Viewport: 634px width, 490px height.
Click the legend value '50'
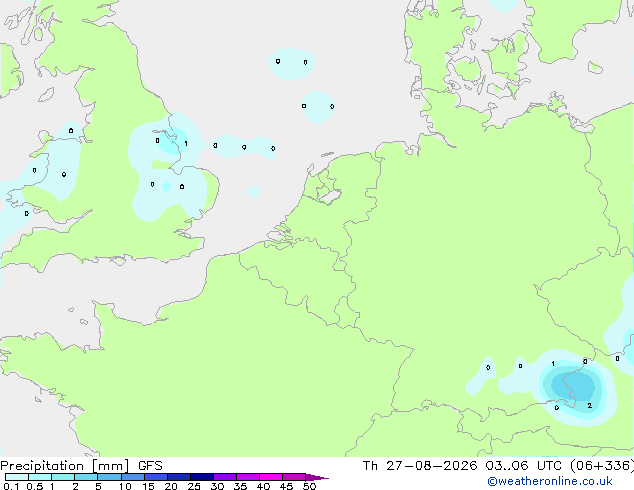click(309, 486)
